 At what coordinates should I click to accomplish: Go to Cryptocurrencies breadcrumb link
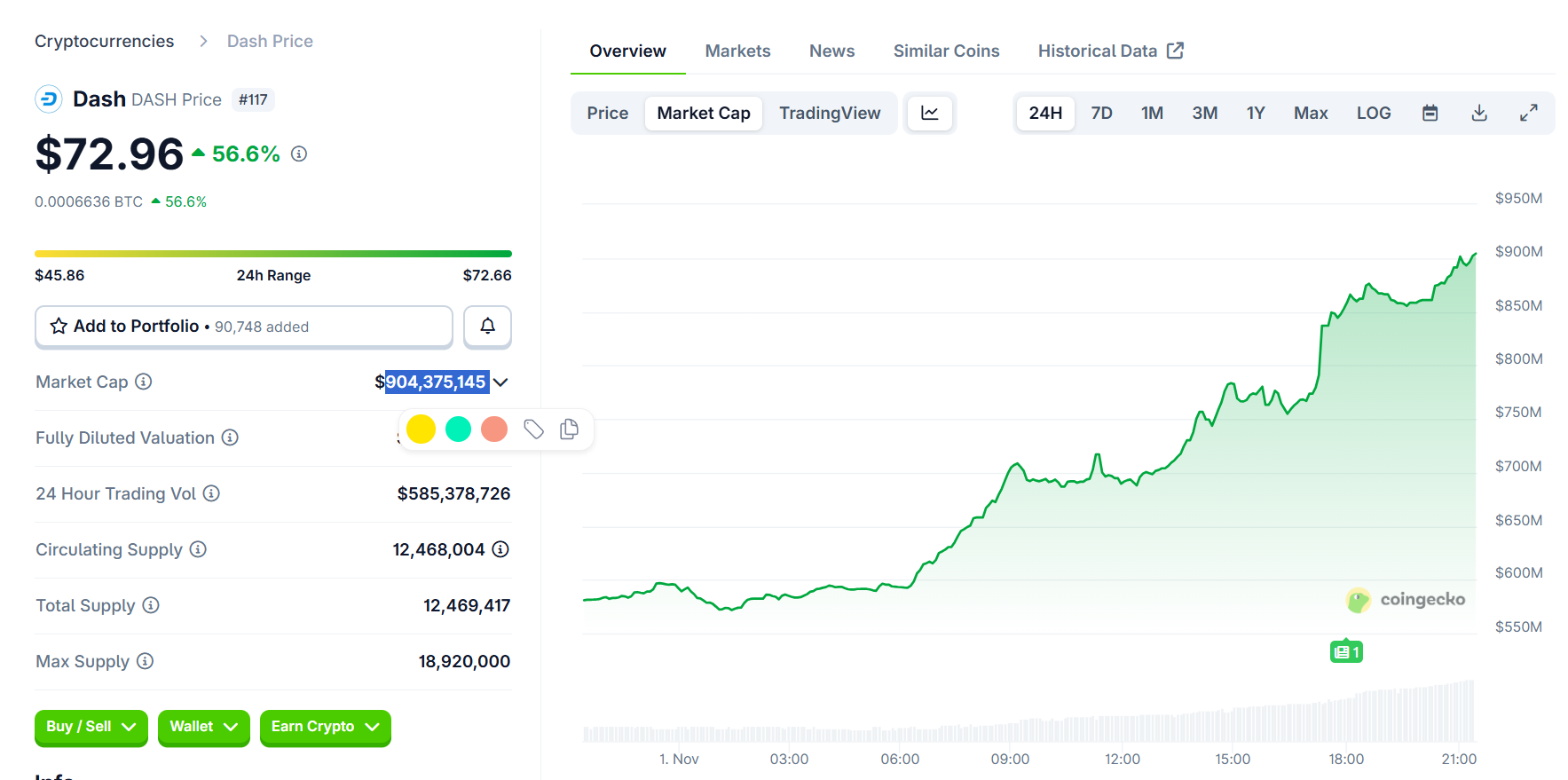click(x=104, y=42)
